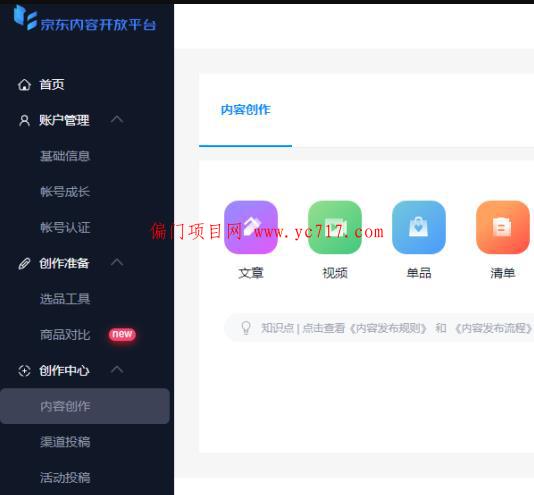Open the 账户管理 menu heading
This screenshot has height=495, width=534.
(64, 120)
